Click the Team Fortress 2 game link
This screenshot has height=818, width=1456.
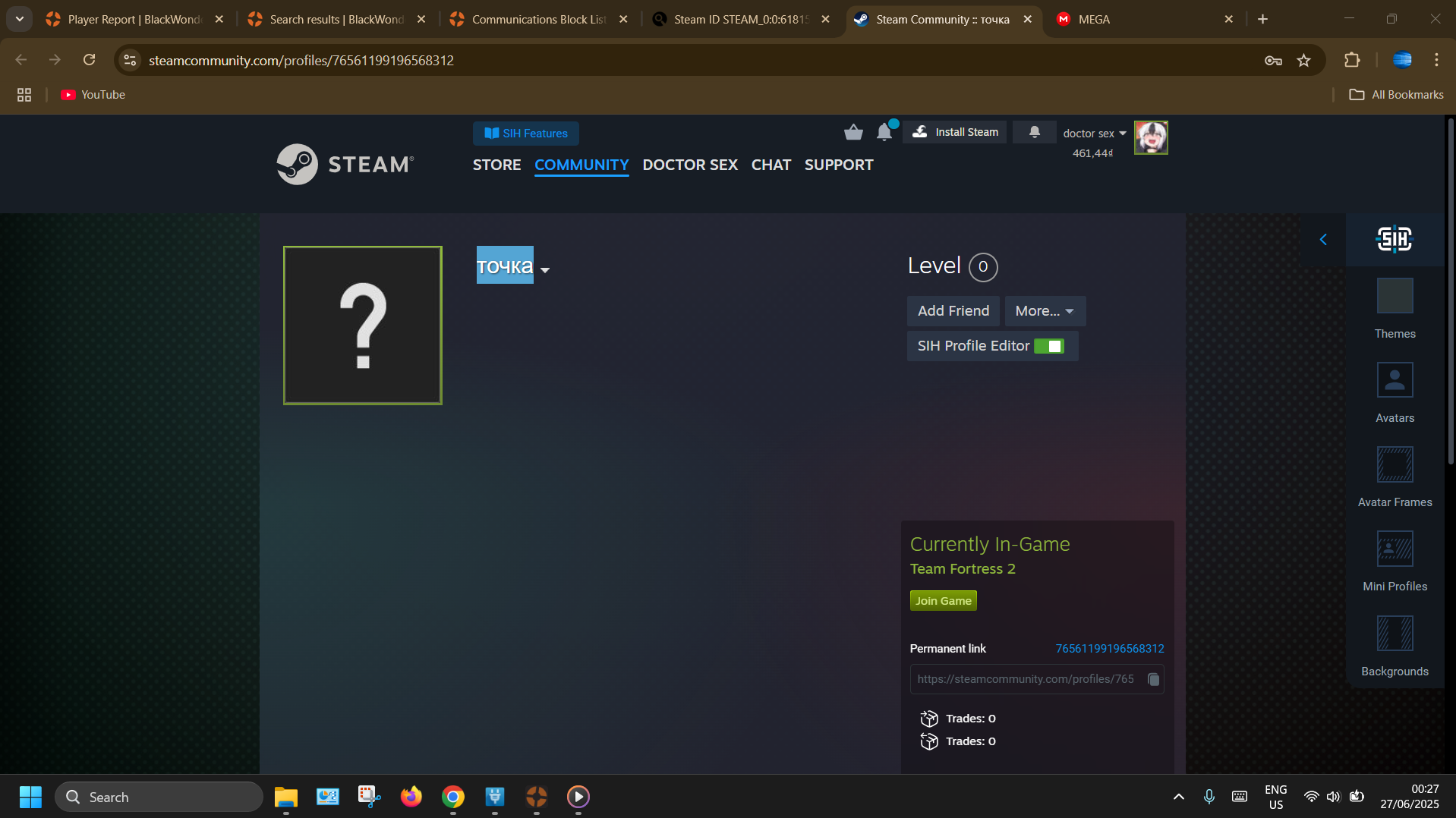pos(963,569)
